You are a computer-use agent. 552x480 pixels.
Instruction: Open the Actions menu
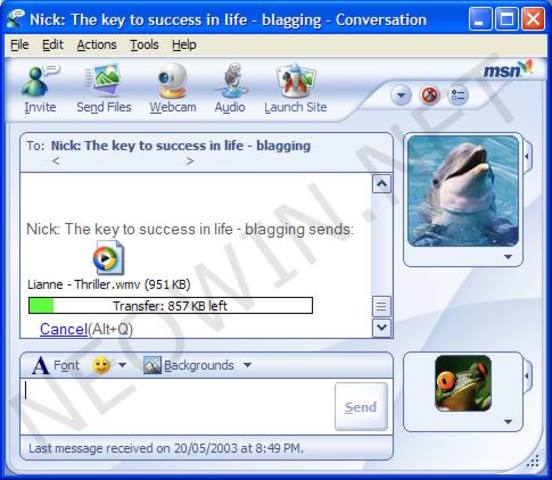click(96, 45)
